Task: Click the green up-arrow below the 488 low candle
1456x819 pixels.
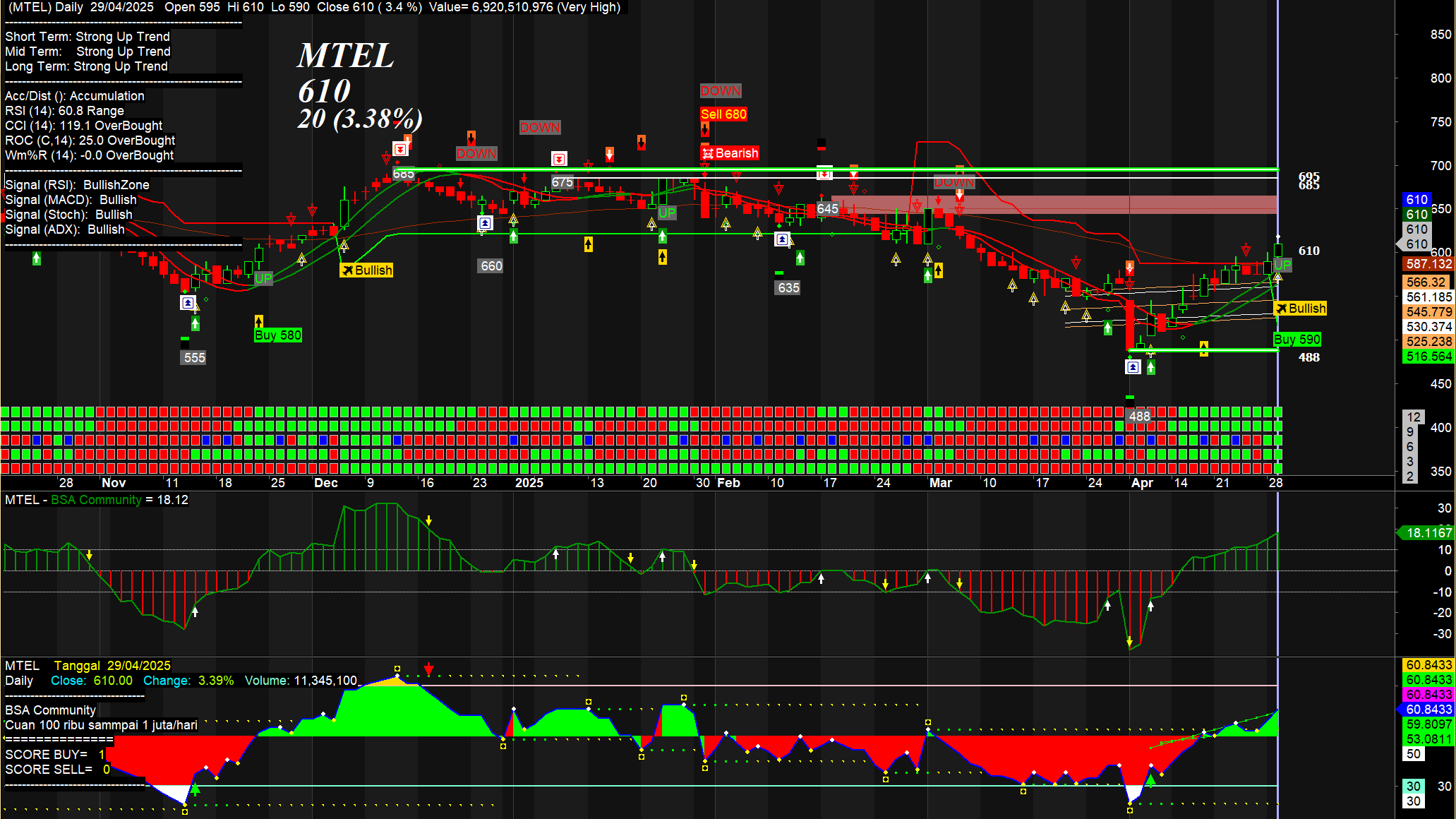Action: 1151,367
